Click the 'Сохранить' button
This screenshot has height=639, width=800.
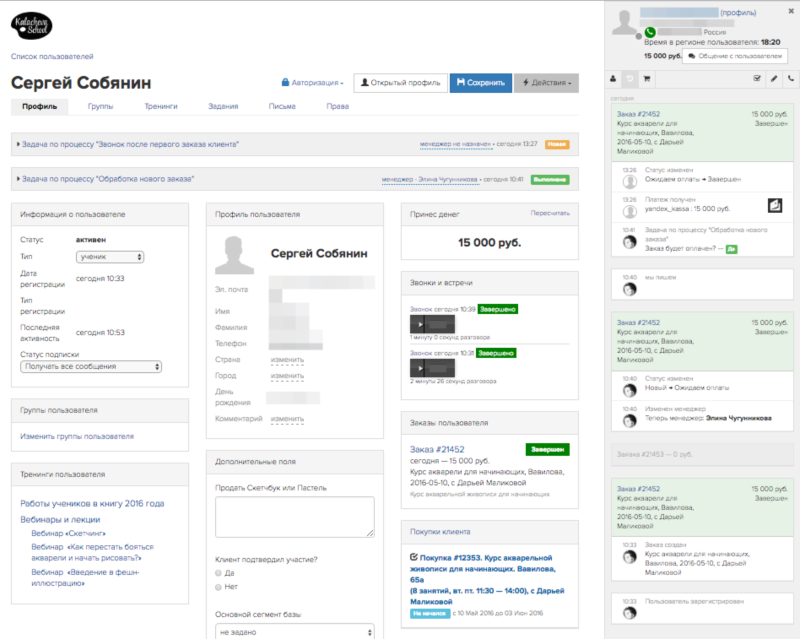[x=481, y=83]
